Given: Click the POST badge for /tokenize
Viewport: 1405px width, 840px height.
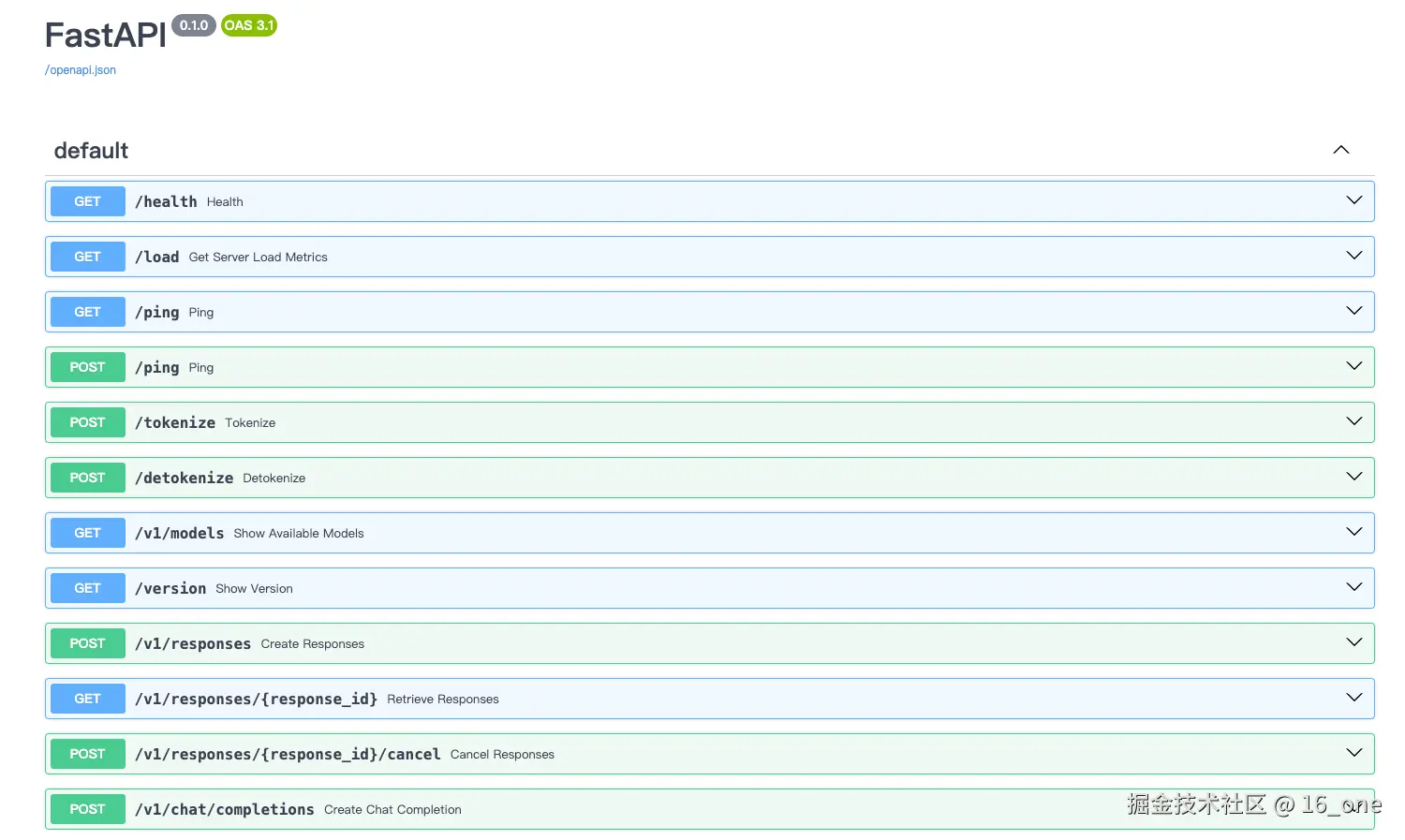Looking at the screenshot, I should pos(87,422).
